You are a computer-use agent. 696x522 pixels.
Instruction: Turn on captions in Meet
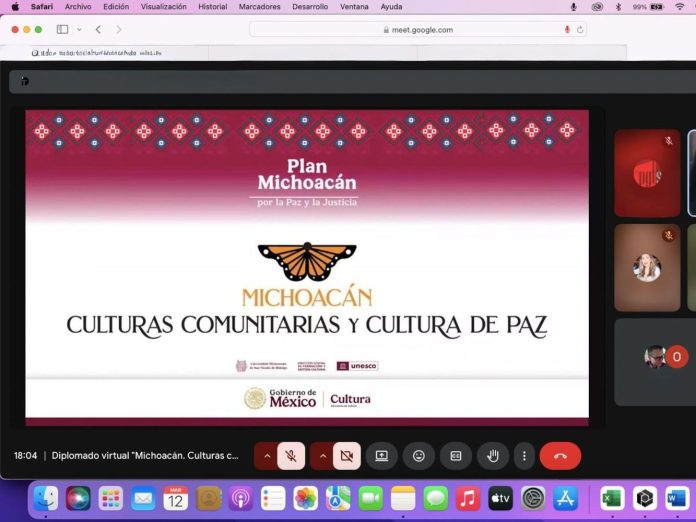pyautogui.click(x=456, y=456)
